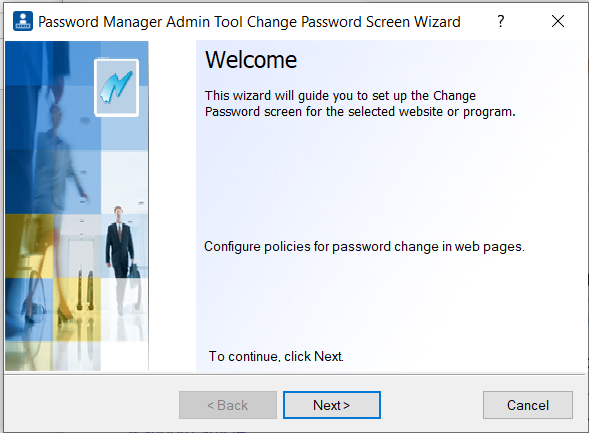Click the blank area below the welcome paragraph
The height and width of the screenshot is (433, 589).
tap(391, 177)
